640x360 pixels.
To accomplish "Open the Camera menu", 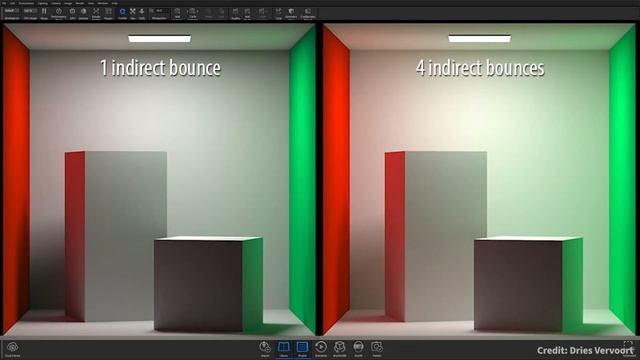I will pos(56,3).
